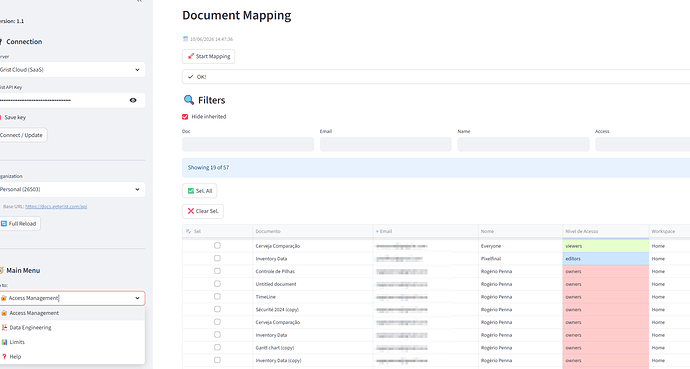Click the Doc filter input field
Image resolution: width=690 pixels, height=369 pixels.
point(248,144)
